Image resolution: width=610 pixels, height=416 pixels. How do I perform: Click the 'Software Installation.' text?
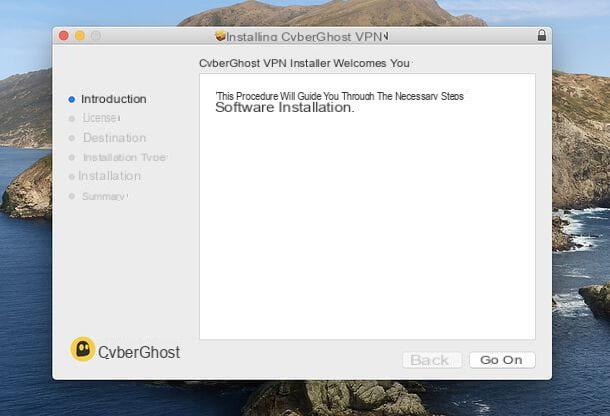point(284,107)
